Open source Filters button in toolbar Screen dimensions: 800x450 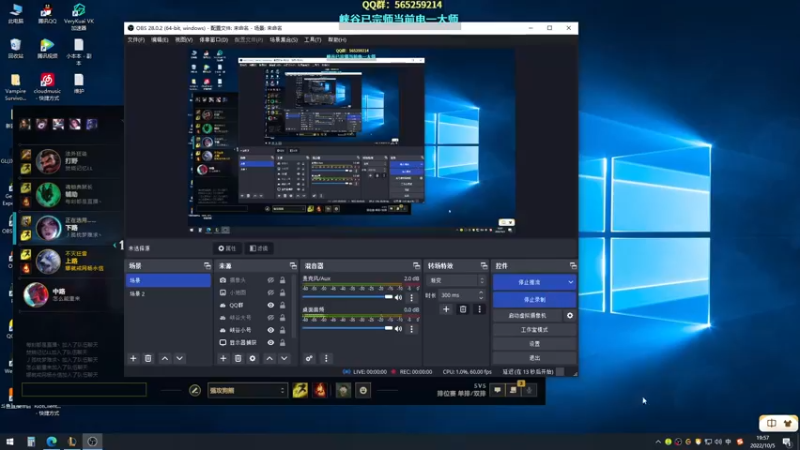pyautogui.click(x=259, y=248)
